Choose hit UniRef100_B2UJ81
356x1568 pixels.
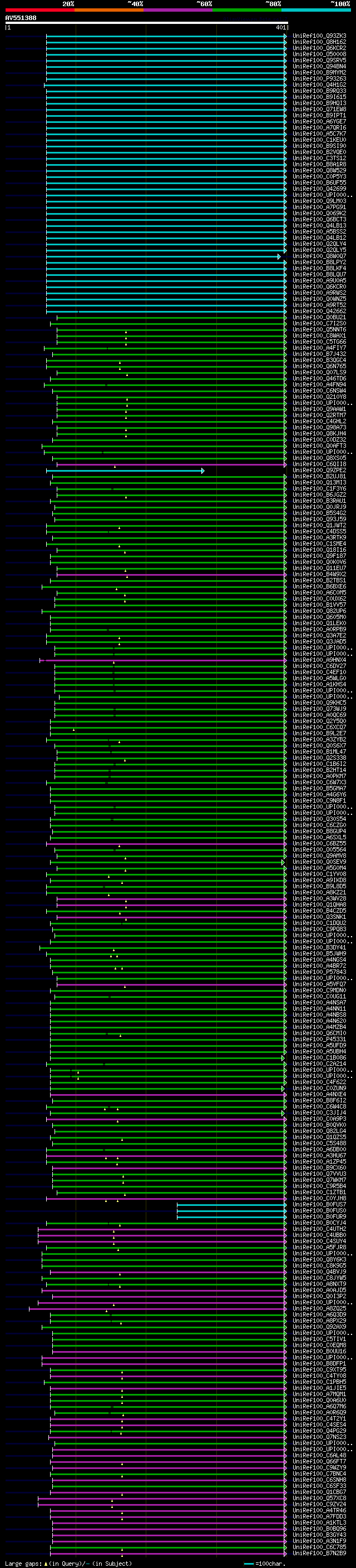(x=319, y=477)
